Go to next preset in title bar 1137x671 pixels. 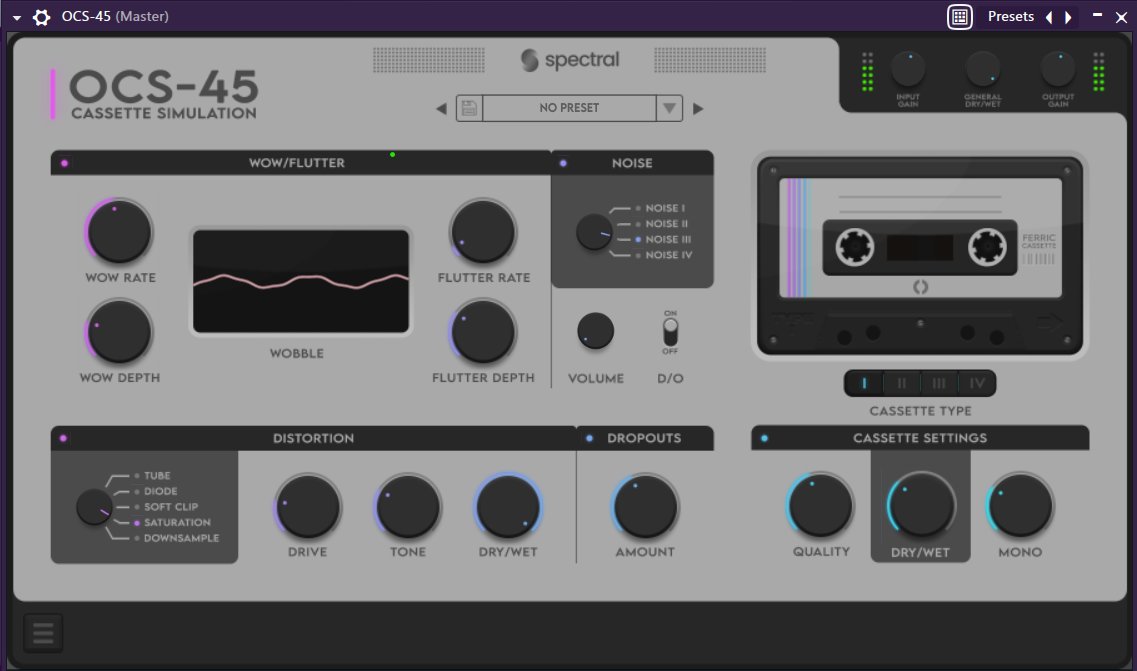point(1068,17)
